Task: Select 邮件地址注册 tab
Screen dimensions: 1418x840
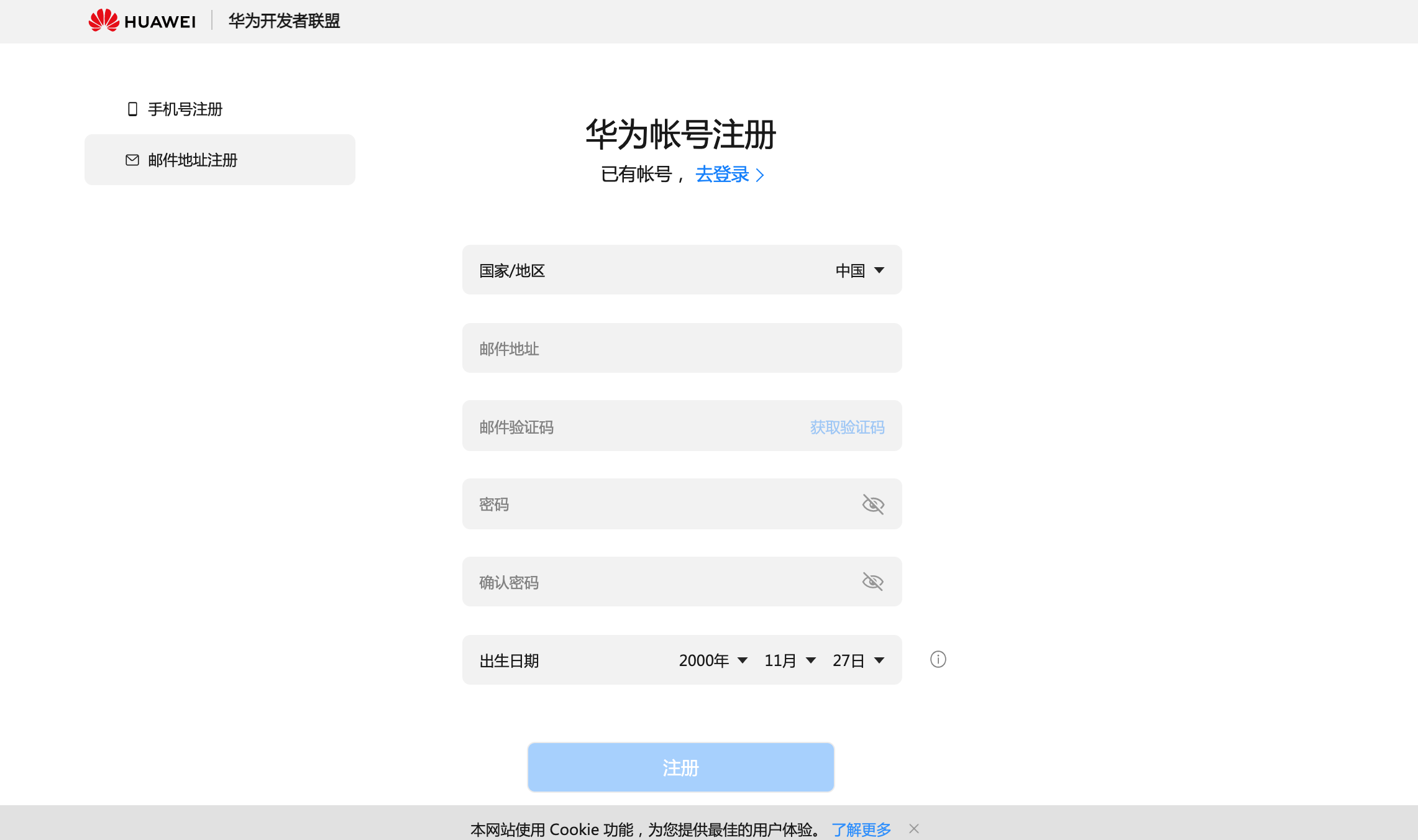Action: (x=220, y=160)
